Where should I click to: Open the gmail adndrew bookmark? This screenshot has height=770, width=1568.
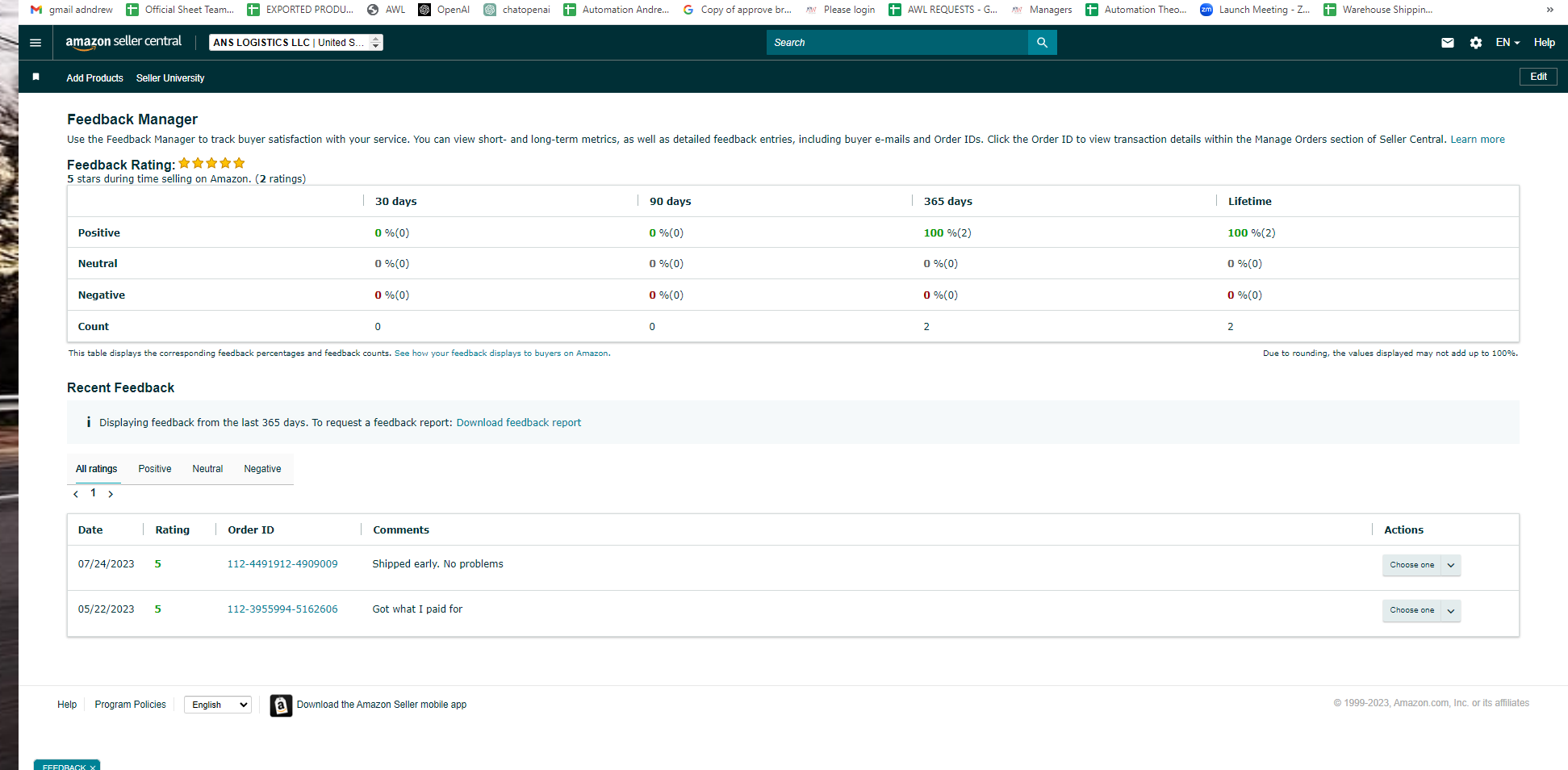[72, 10]
